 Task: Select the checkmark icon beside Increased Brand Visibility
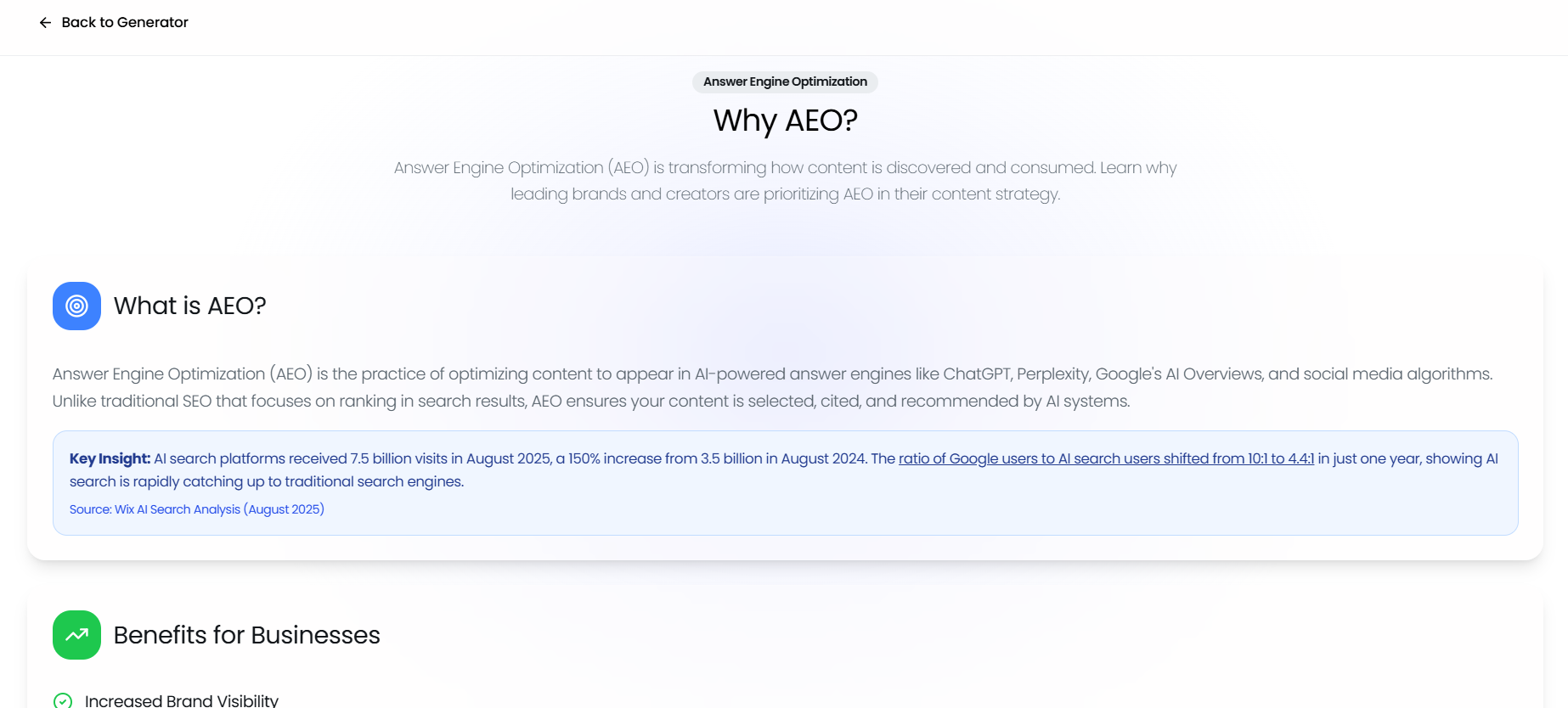(64, 700)
